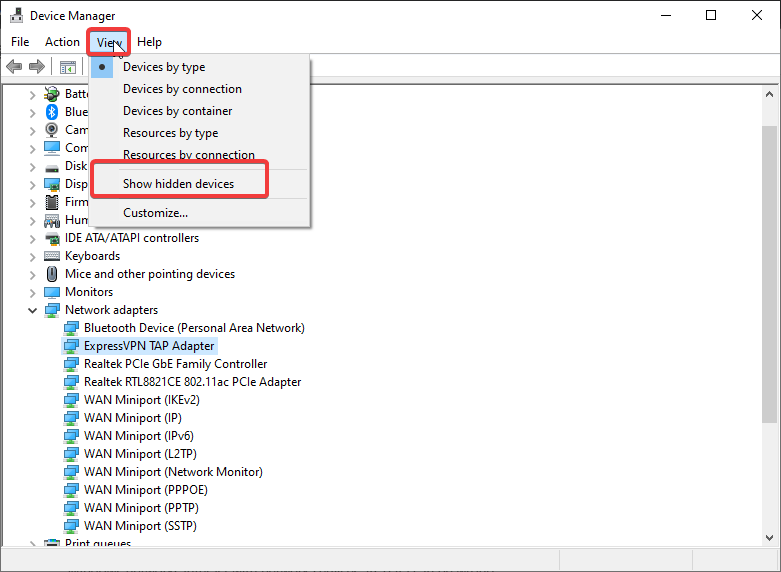Click the IDE ATA/ATAPI controllers icon

coord(52,238)
